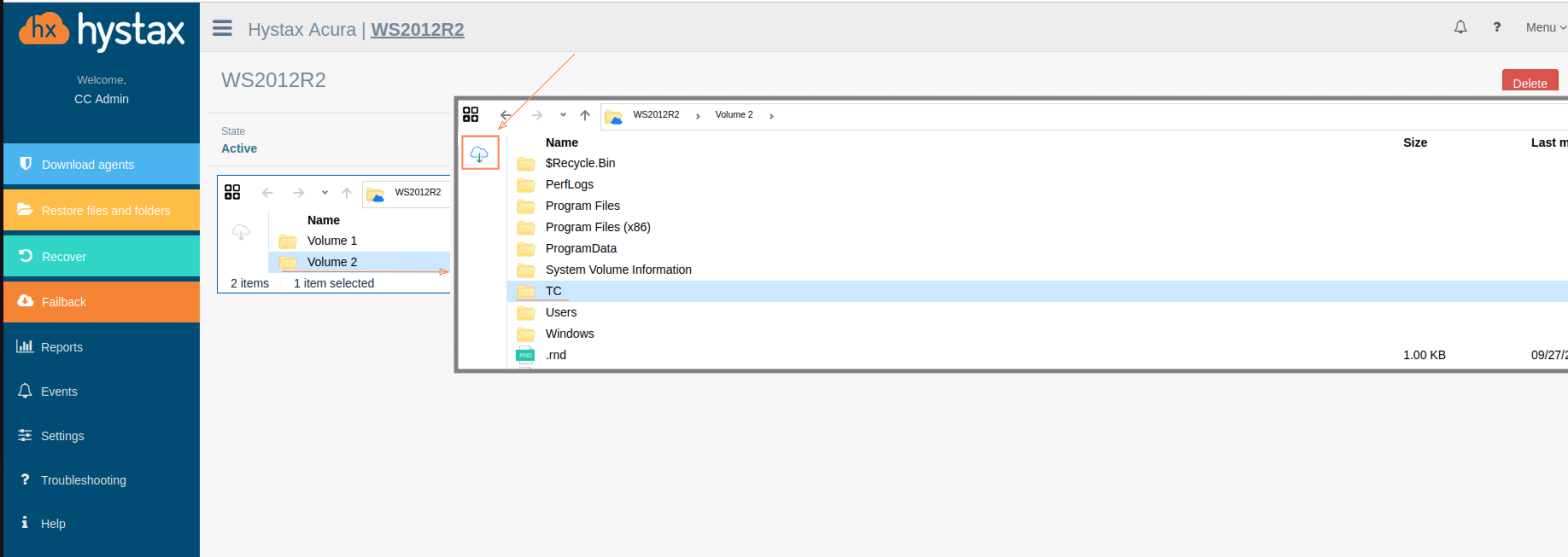The height and width of the screenshot is (557, 1568).
Task: Select the Volume 2 folder
Action: (359, 262)
